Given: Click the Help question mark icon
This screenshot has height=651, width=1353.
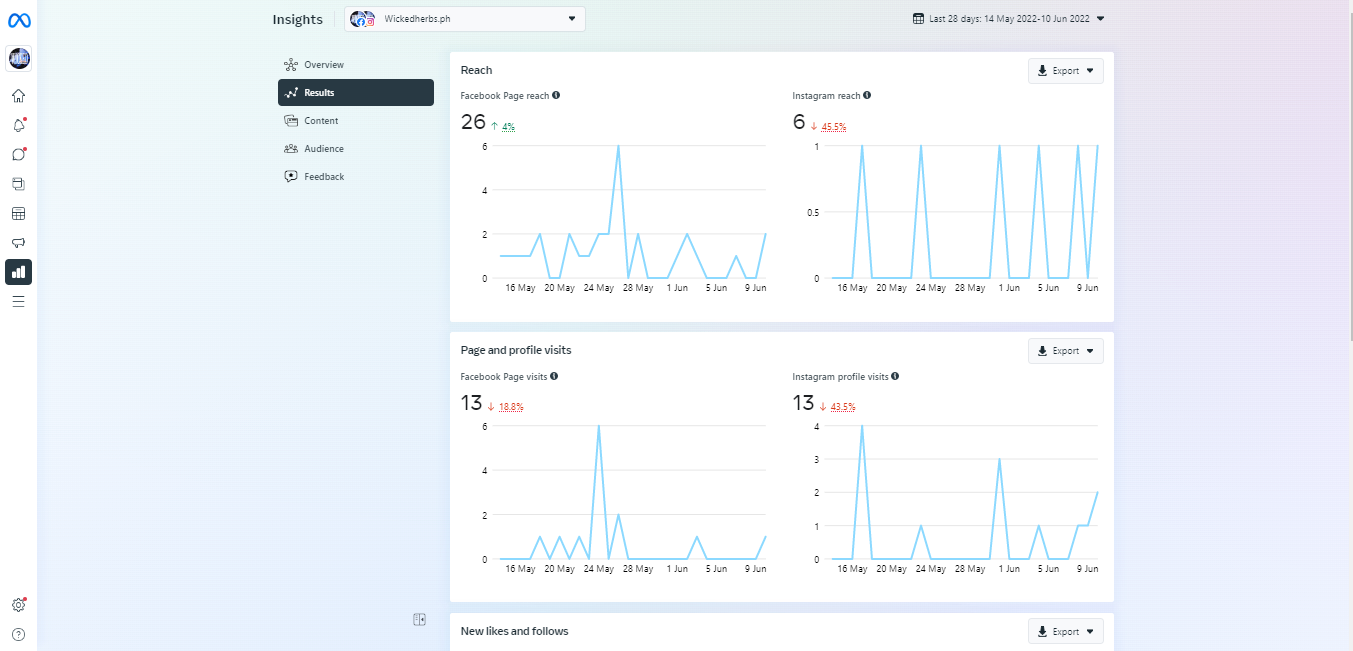Looking at the screenshot, I should click(x=18, y=634).
